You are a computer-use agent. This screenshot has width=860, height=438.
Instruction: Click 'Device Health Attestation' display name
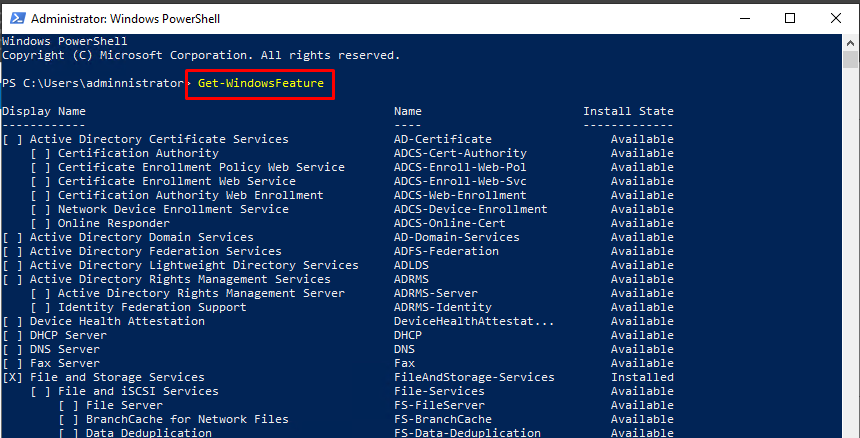(x=117, y=321)
